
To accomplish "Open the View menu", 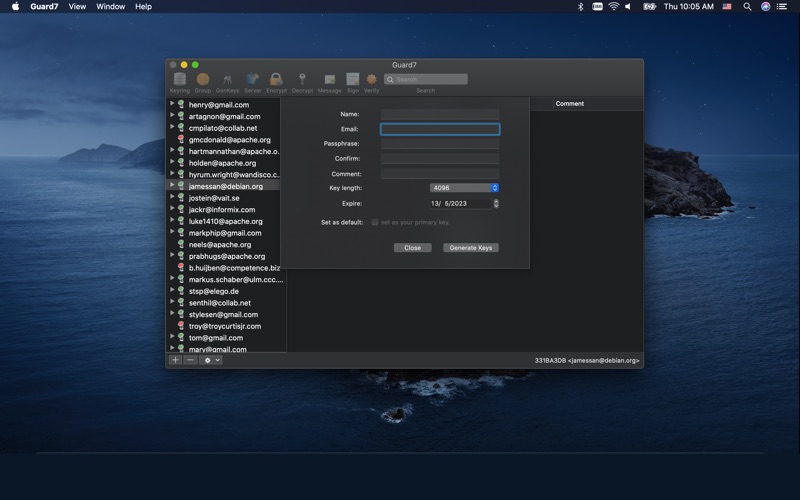I will coord(77,7).
